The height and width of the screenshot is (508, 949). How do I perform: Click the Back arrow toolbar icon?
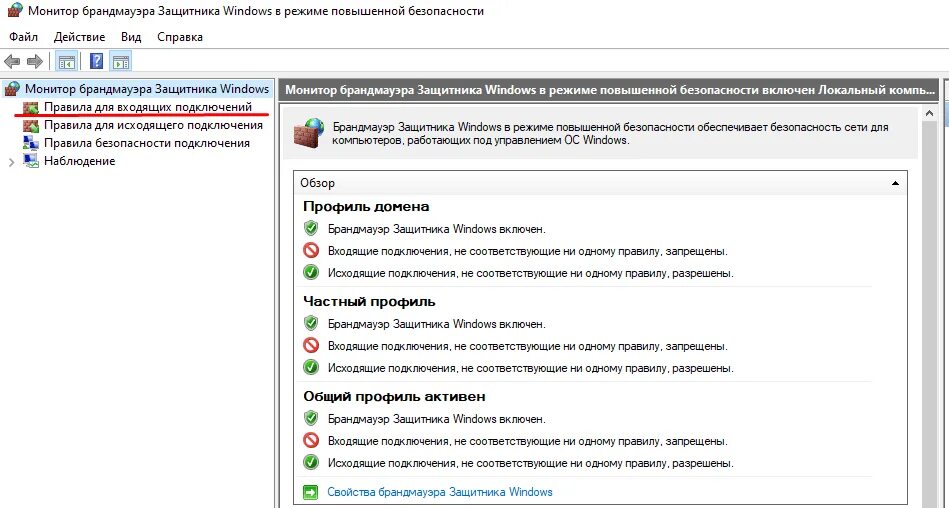pos(12,61)
